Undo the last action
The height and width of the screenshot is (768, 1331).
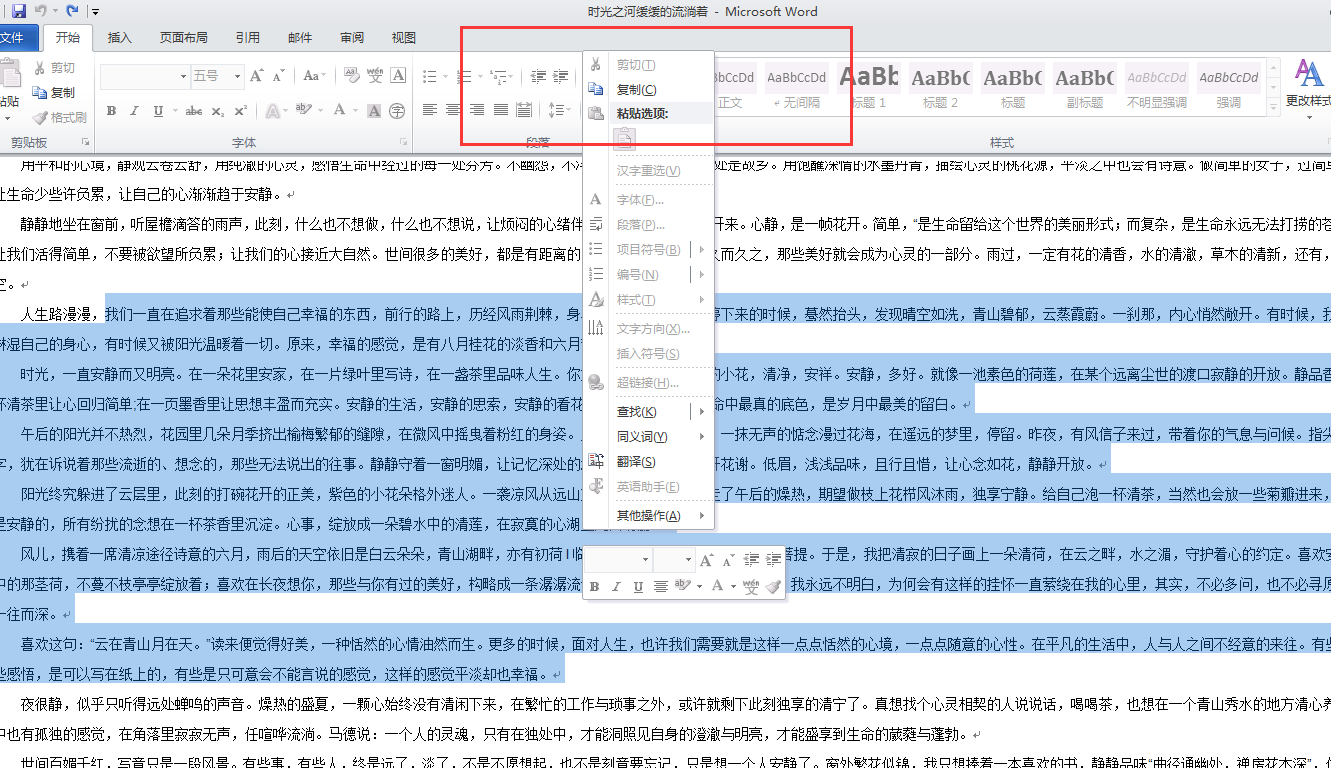coord(41,11)
